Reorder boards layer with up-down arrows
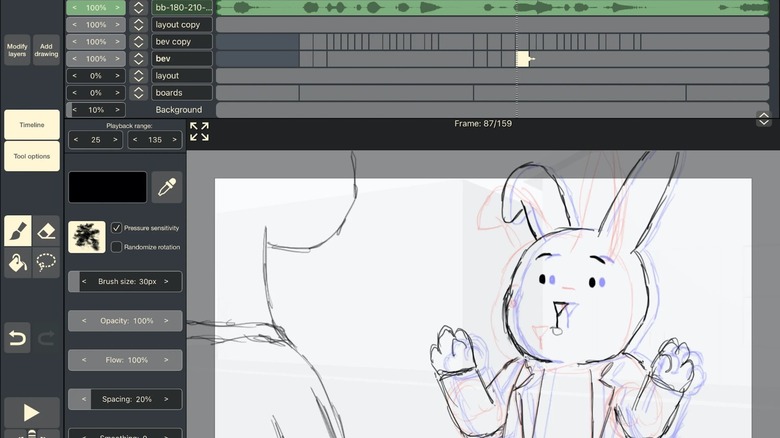Screen dimensions: 780x438 tap(138, 93)
